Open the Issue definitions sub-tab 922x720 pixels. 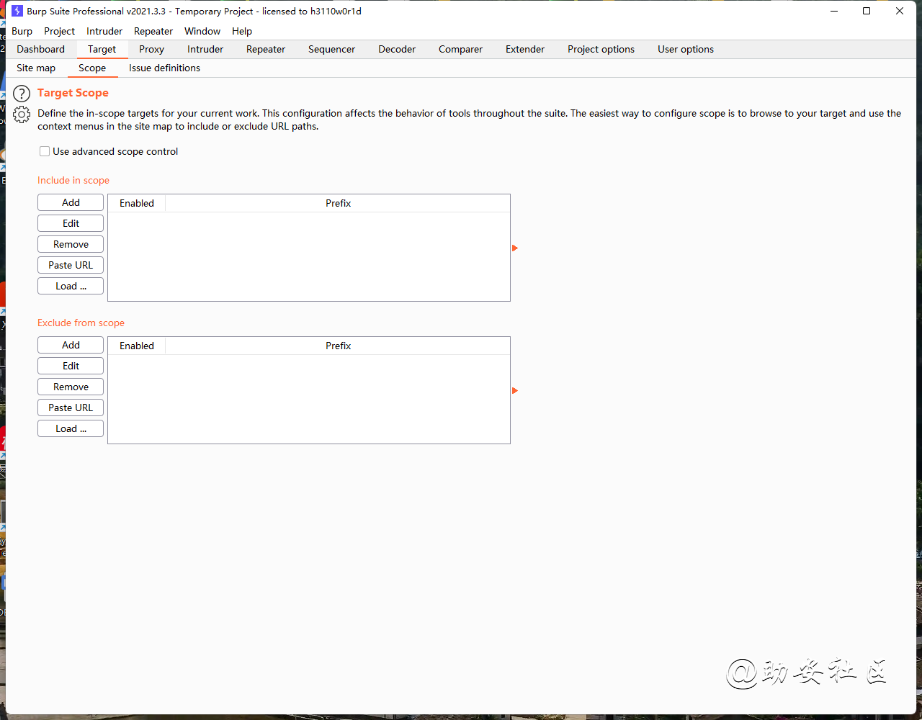coord(165,68)
